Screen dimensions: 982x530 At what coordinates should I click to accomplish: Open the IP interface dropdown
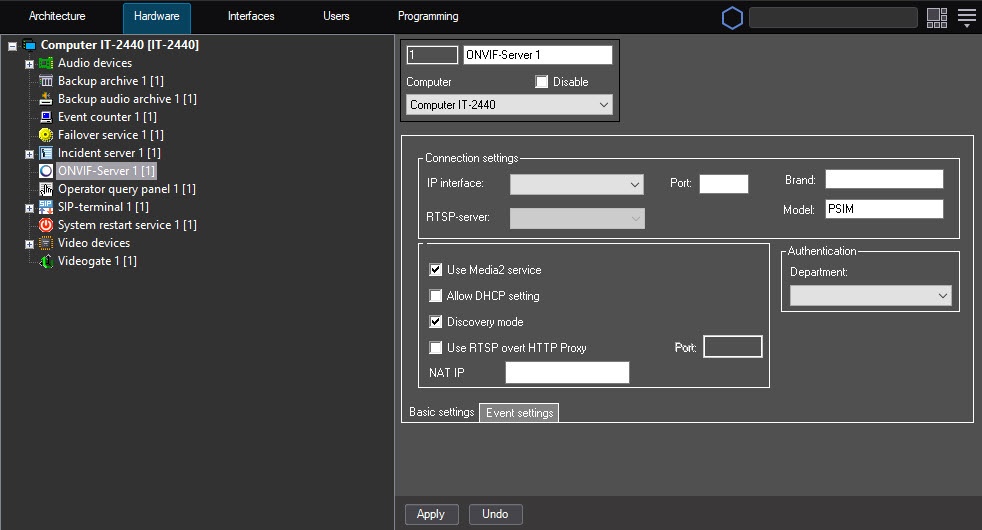[x=577, y=184]
